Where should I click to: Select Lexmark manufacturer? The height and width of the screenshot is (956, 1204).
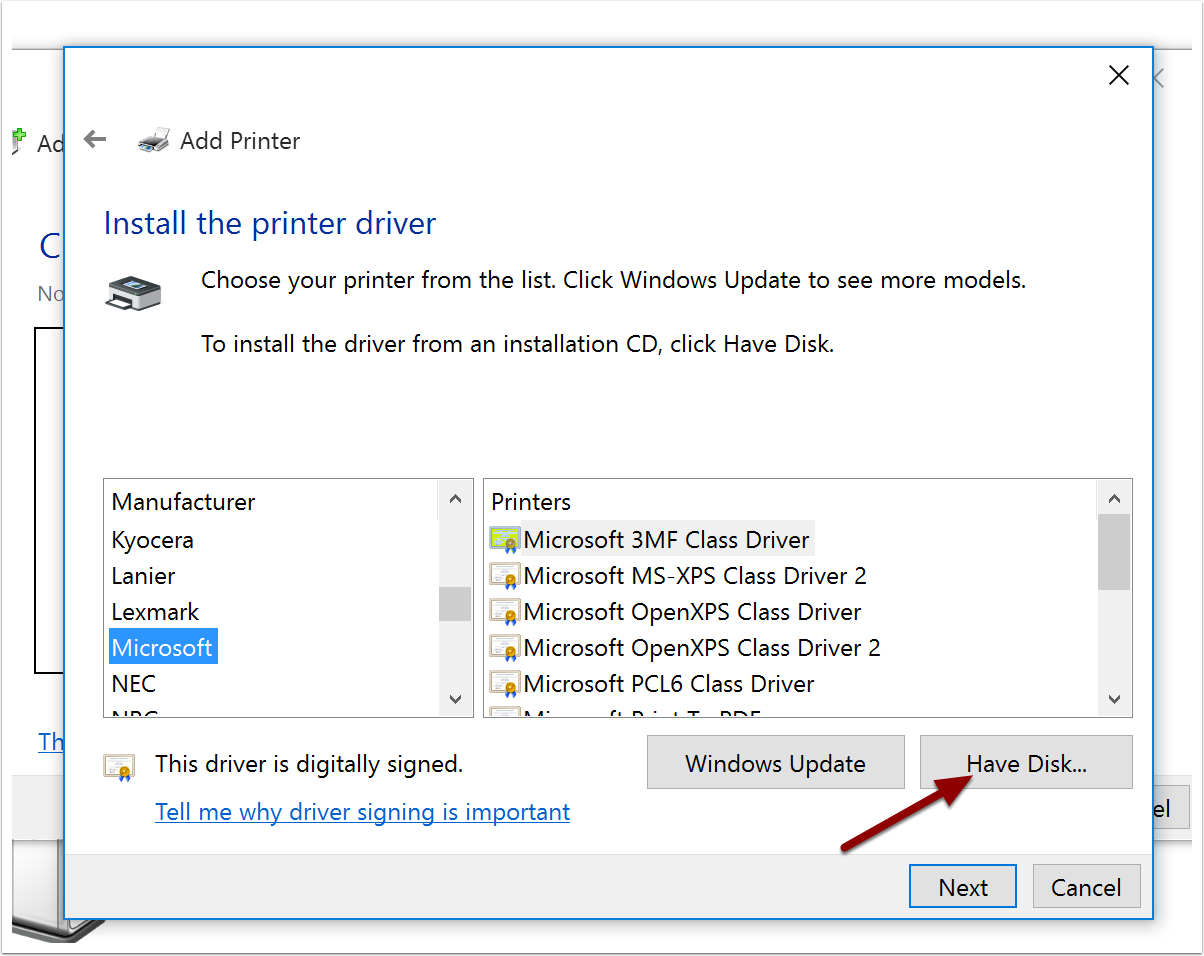(155, 612)
